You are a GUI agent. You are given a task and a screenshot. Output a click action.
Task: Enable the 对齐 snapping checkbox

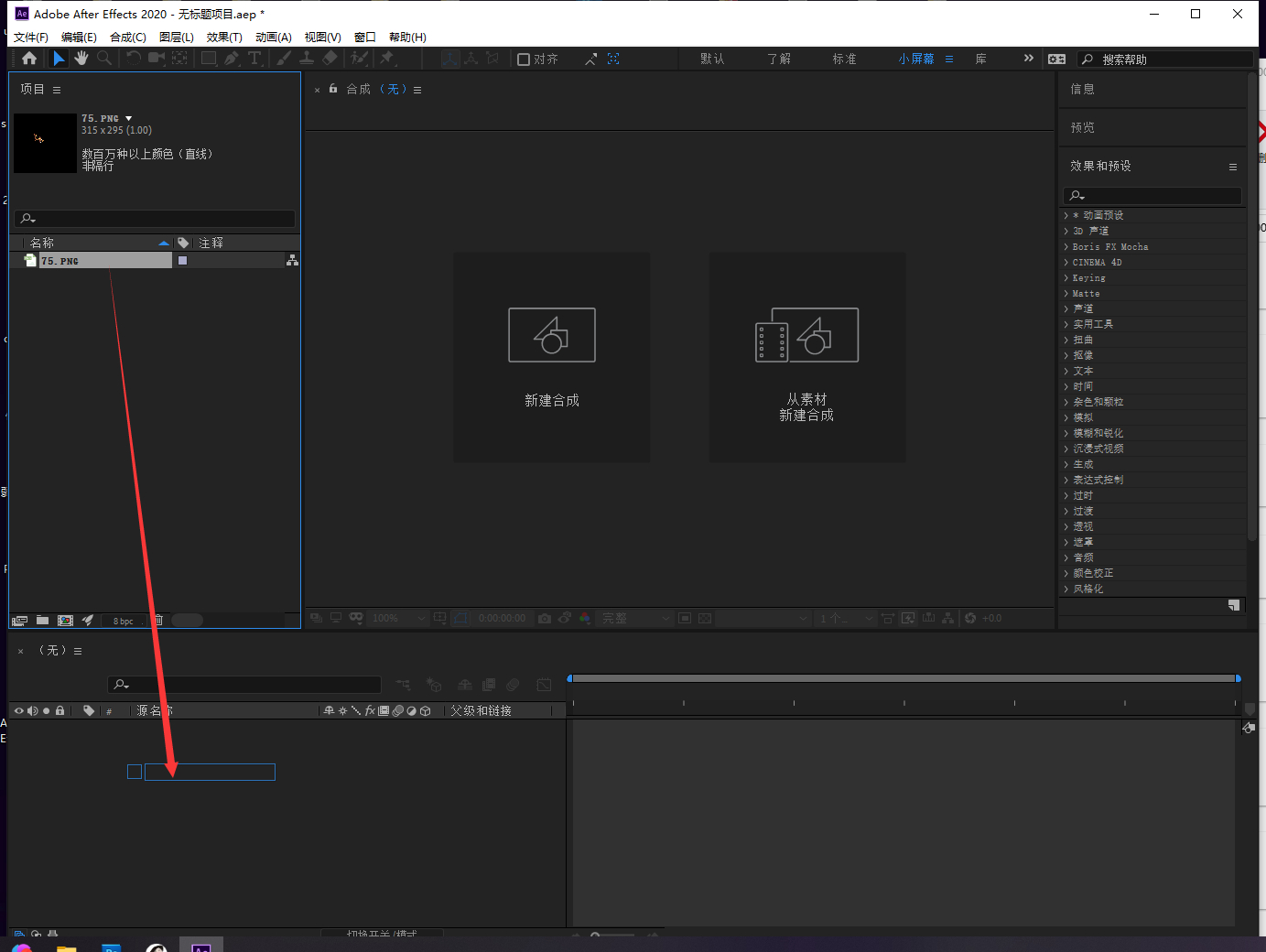tap(524, 59)
